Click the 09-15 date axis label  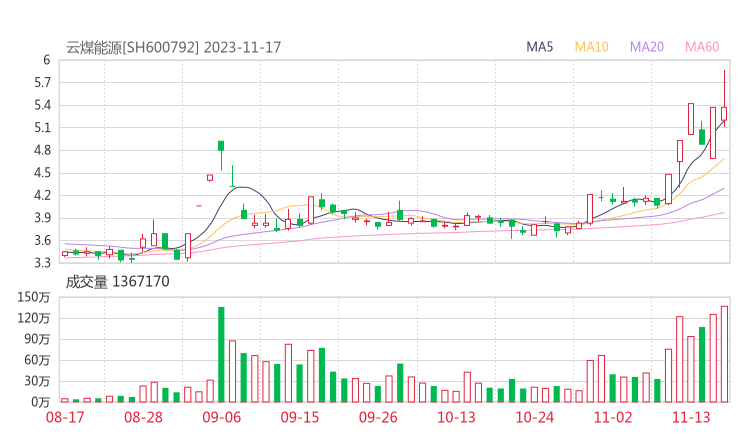pos(300,417)
